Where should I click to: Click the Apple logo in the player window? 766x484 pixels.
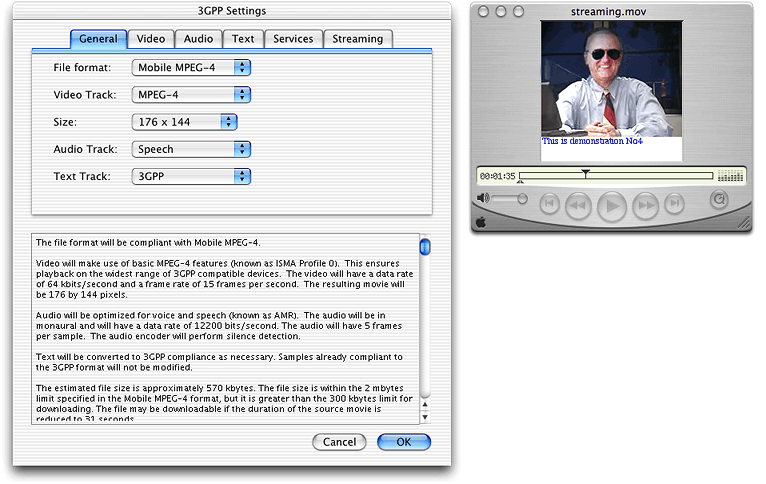[481, 223]
